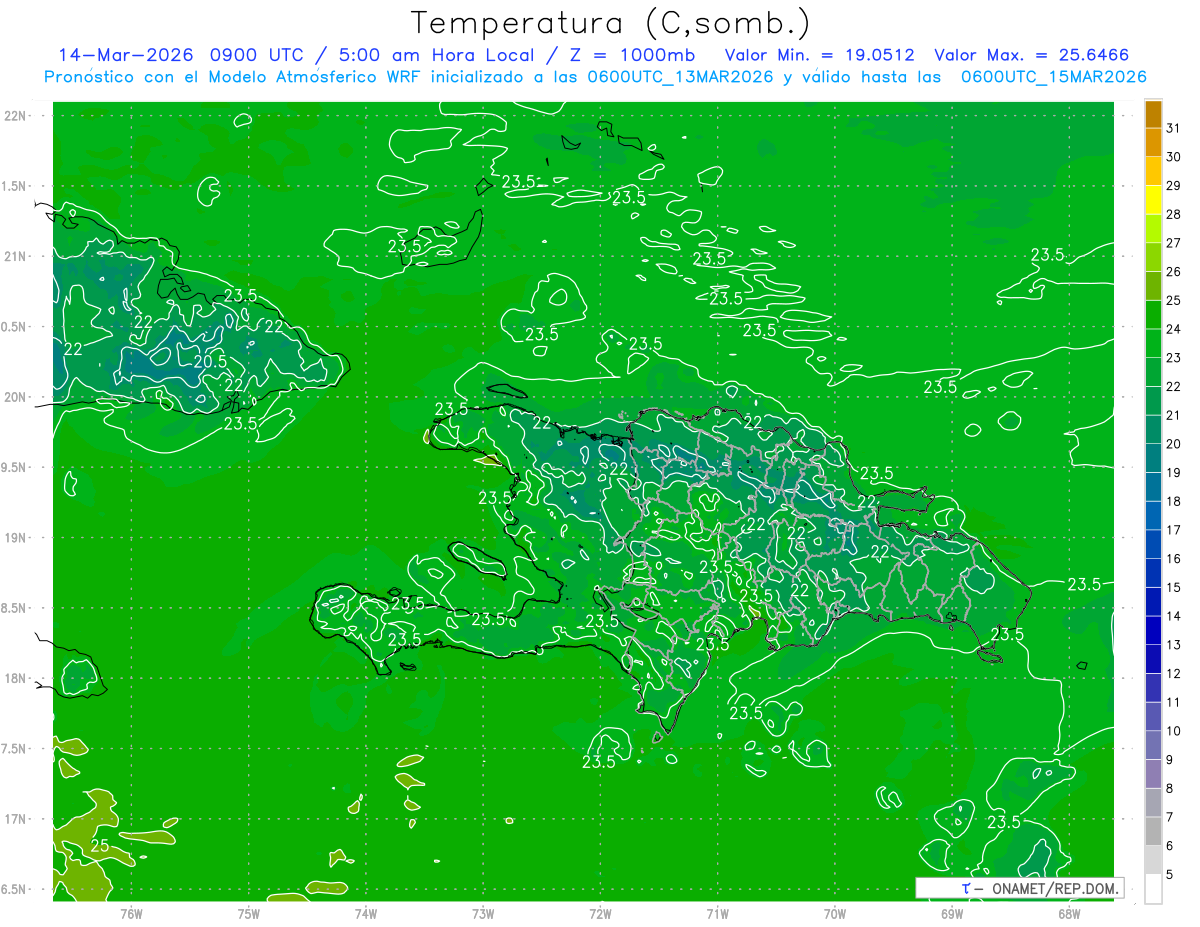The width and height of the screenshot is (1200, 927).
Task: Click the dark orange legend swatch above 31
Action: 1153,113
